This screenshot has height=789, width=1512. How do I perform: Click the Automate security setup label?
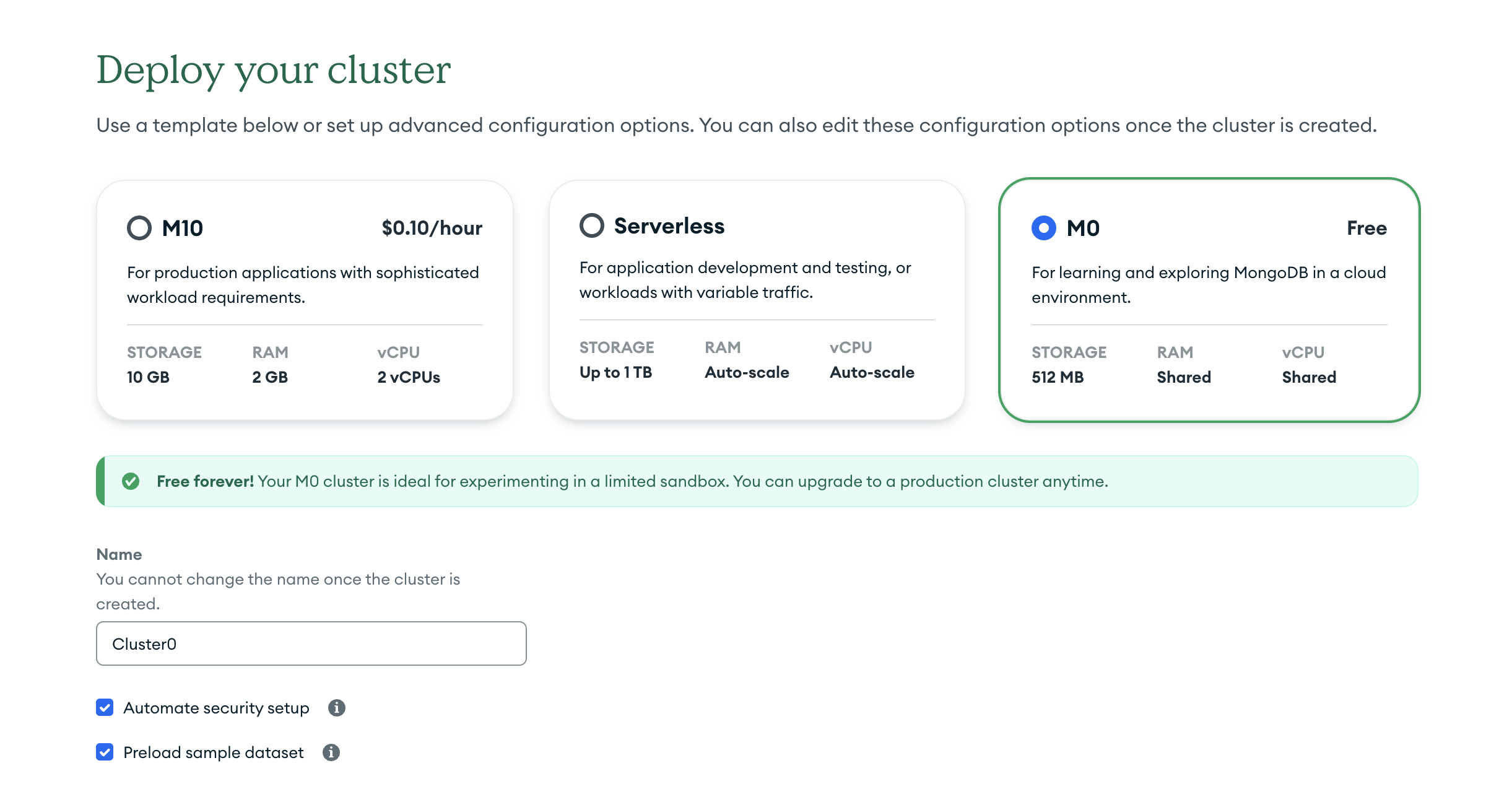coord(216,708)
